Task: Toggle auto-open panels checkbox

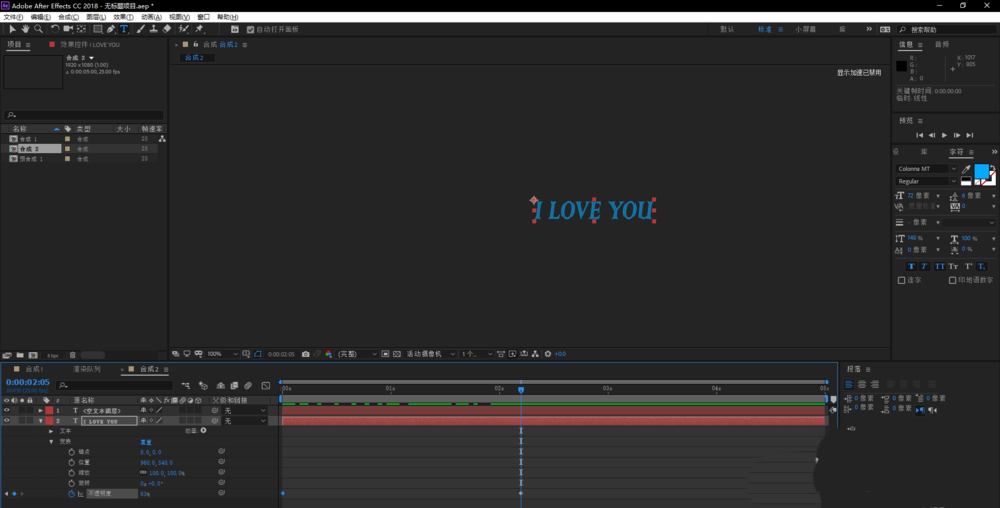Action: point(250,29)
